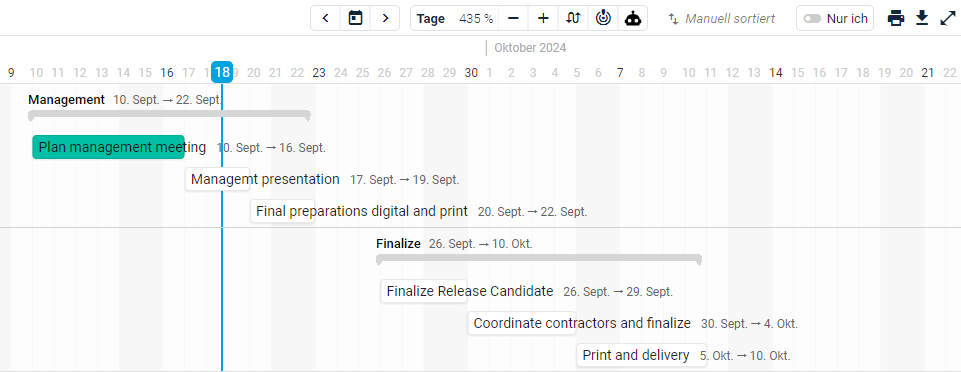Collapse the Management group bar
Viewport: 961px width, 372px height.
tap(169, 115)
